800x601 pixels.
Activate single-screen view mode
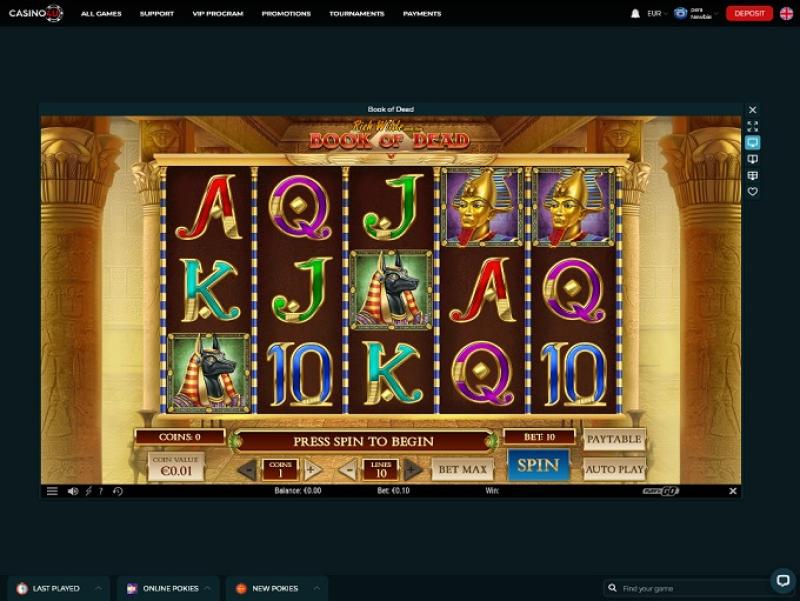753,142
